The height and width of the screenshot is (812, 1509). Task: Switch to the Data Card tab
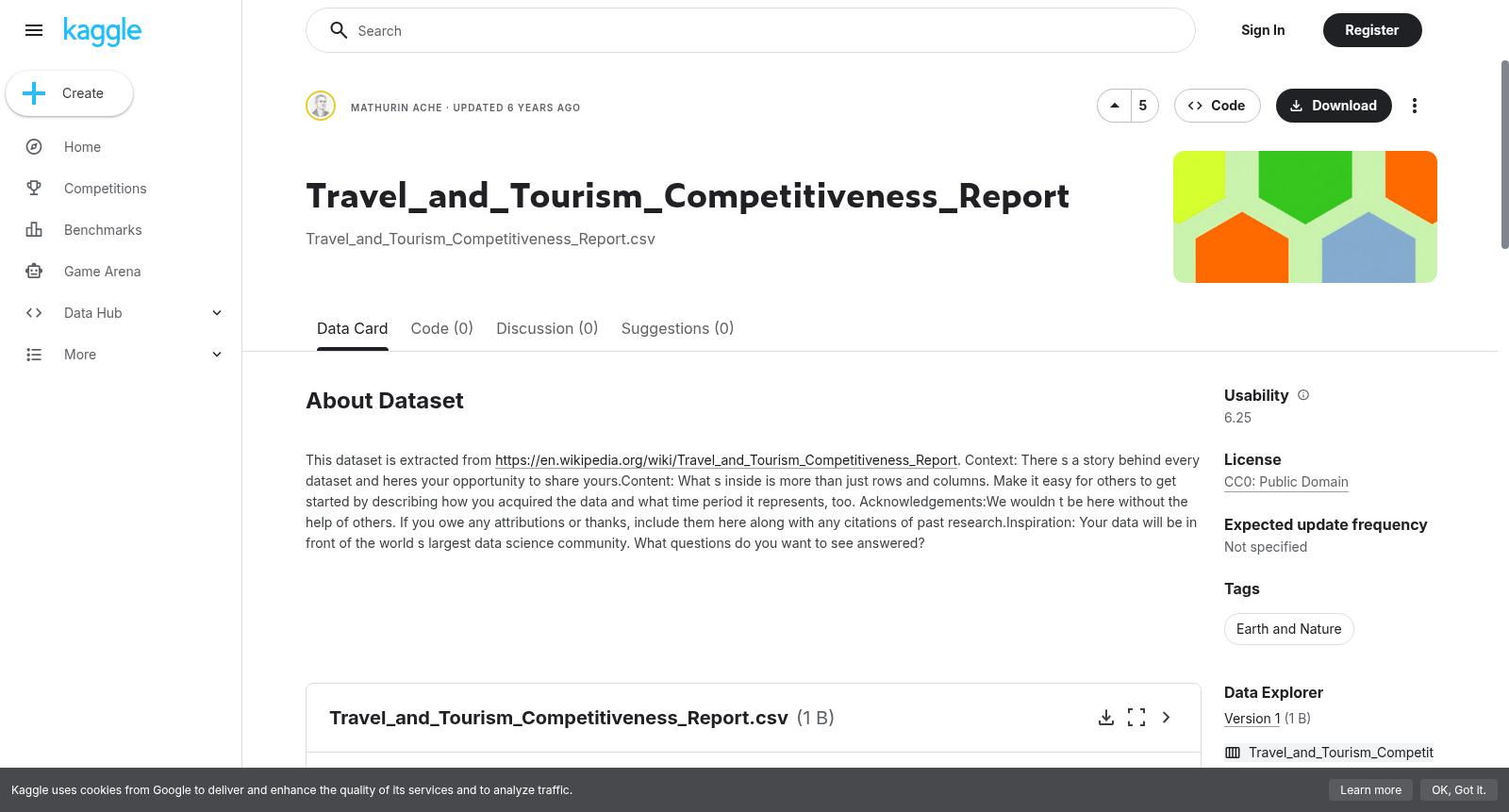point(352,328)
